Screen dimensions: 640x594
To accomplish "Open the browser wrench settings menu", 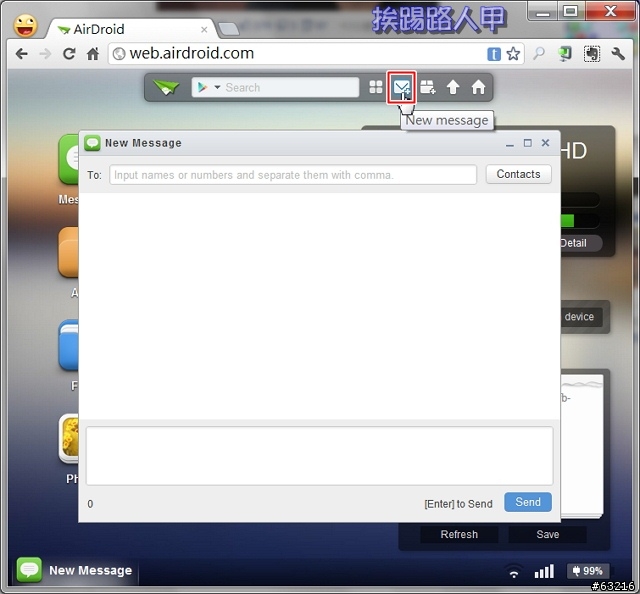I will pos(618,53).
